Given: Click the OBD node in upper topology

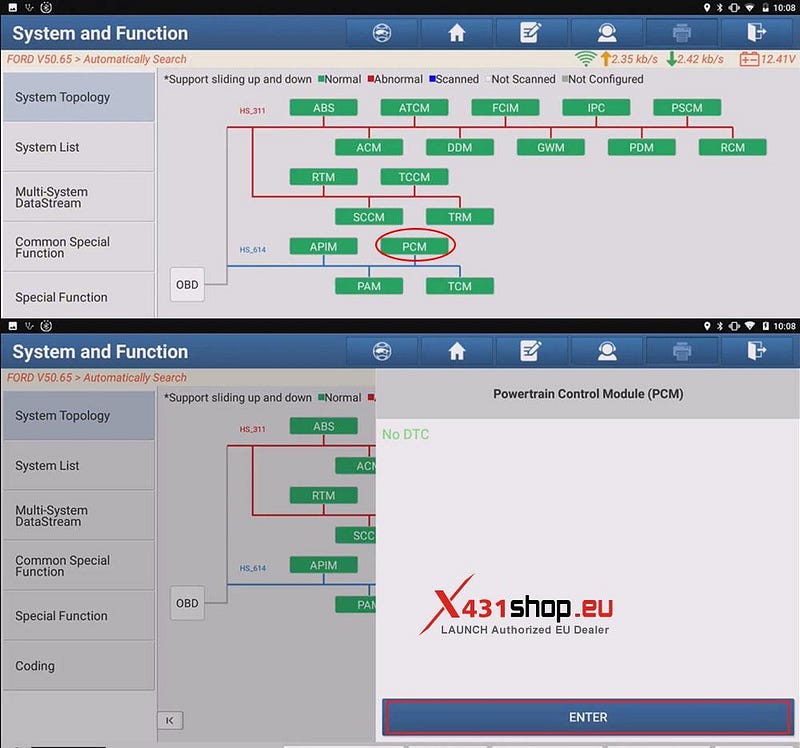Looking at the screenshot, I should click(x=187, y=285).
